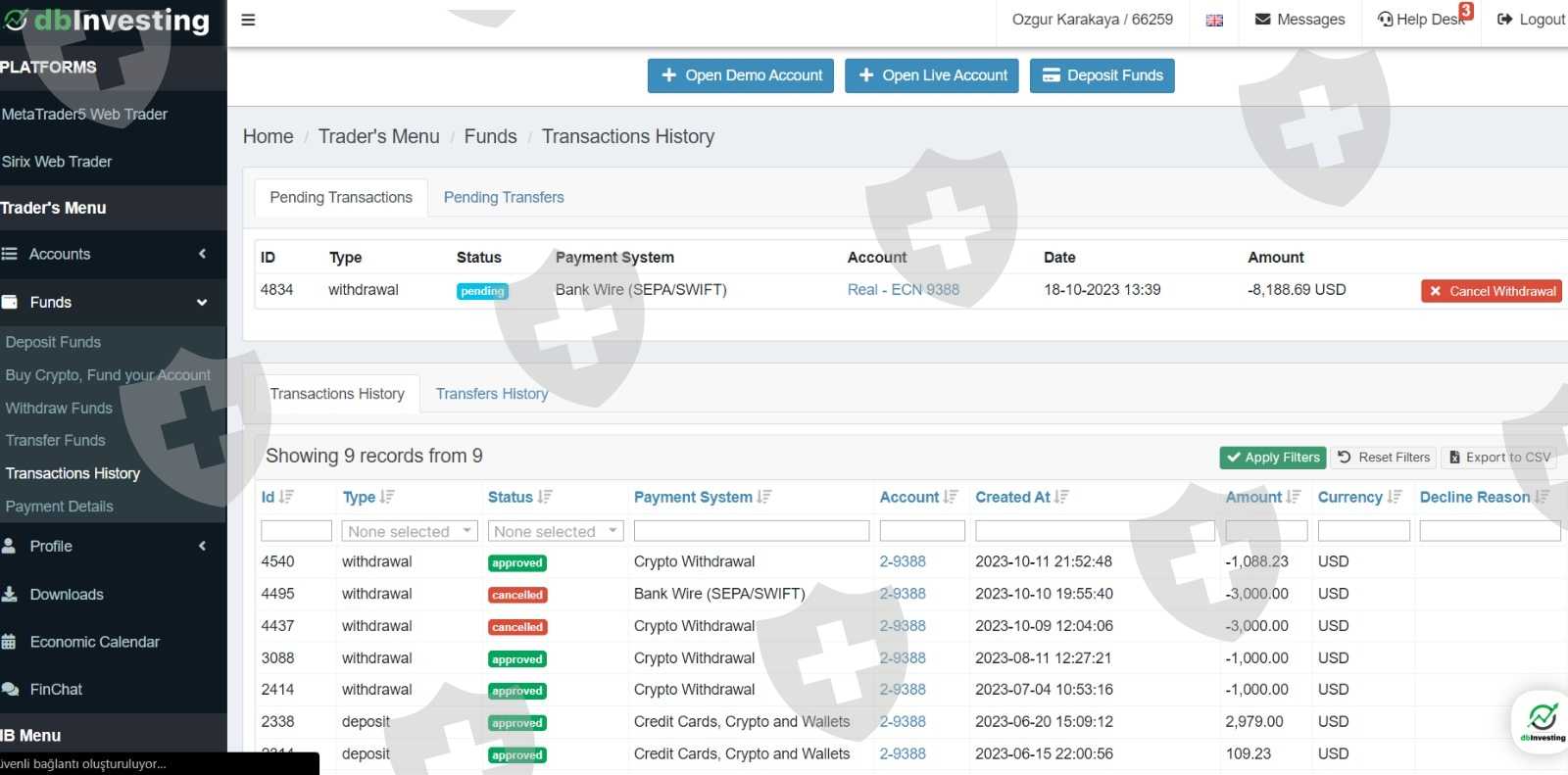
Task: Click the Apply Filters button
Action: coord(1273,458)
